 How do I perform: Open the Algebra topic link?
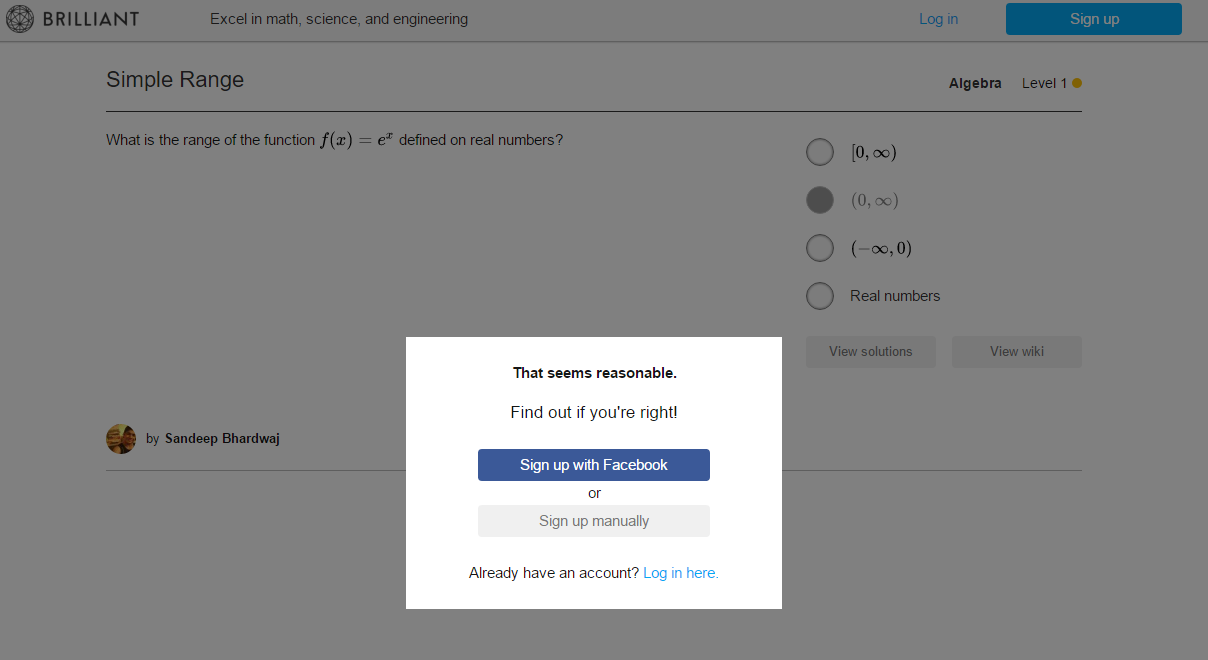975,83
